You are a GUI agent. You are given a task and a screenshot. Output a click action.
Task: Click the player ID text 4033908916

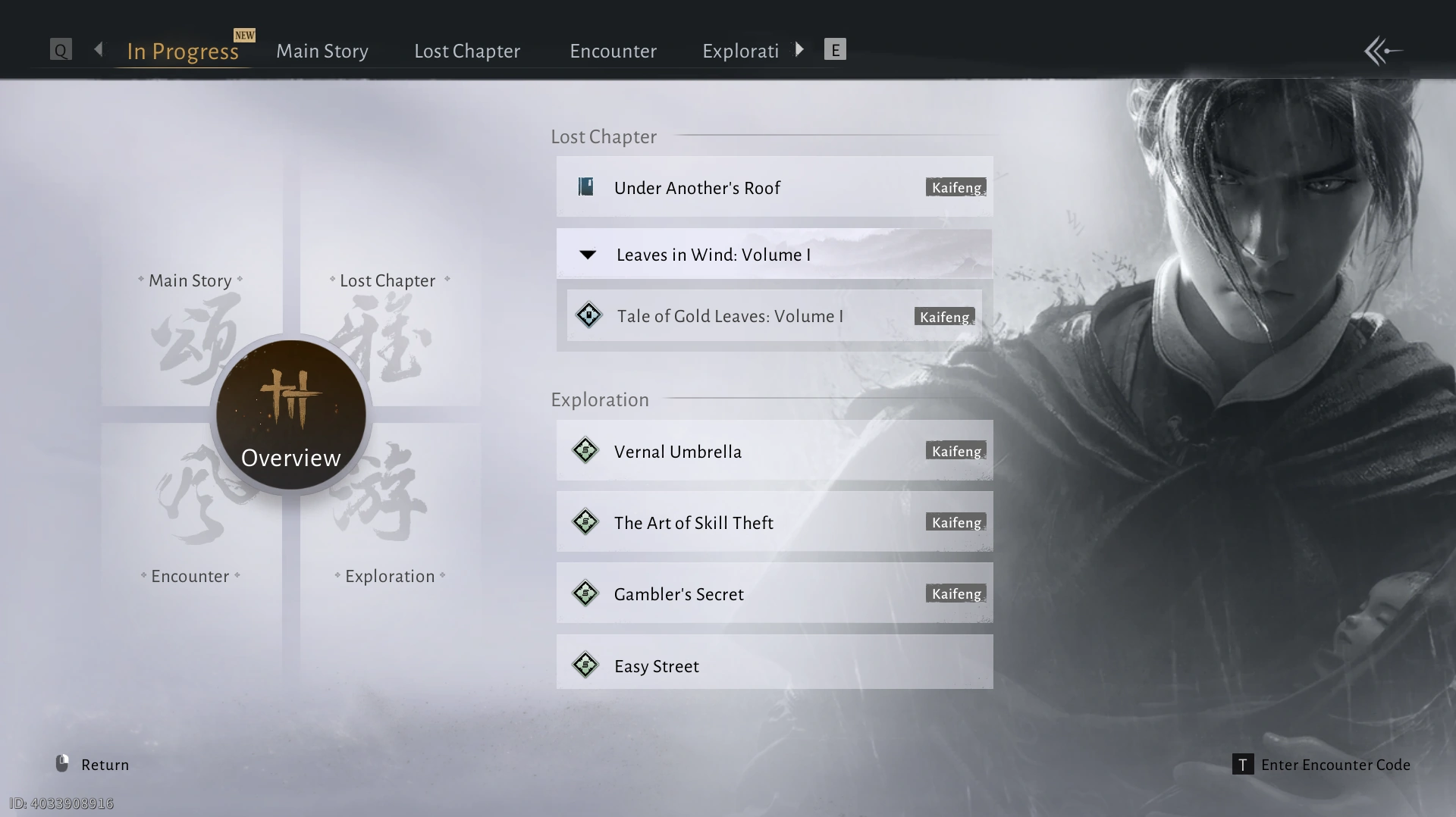pos(61,803)
